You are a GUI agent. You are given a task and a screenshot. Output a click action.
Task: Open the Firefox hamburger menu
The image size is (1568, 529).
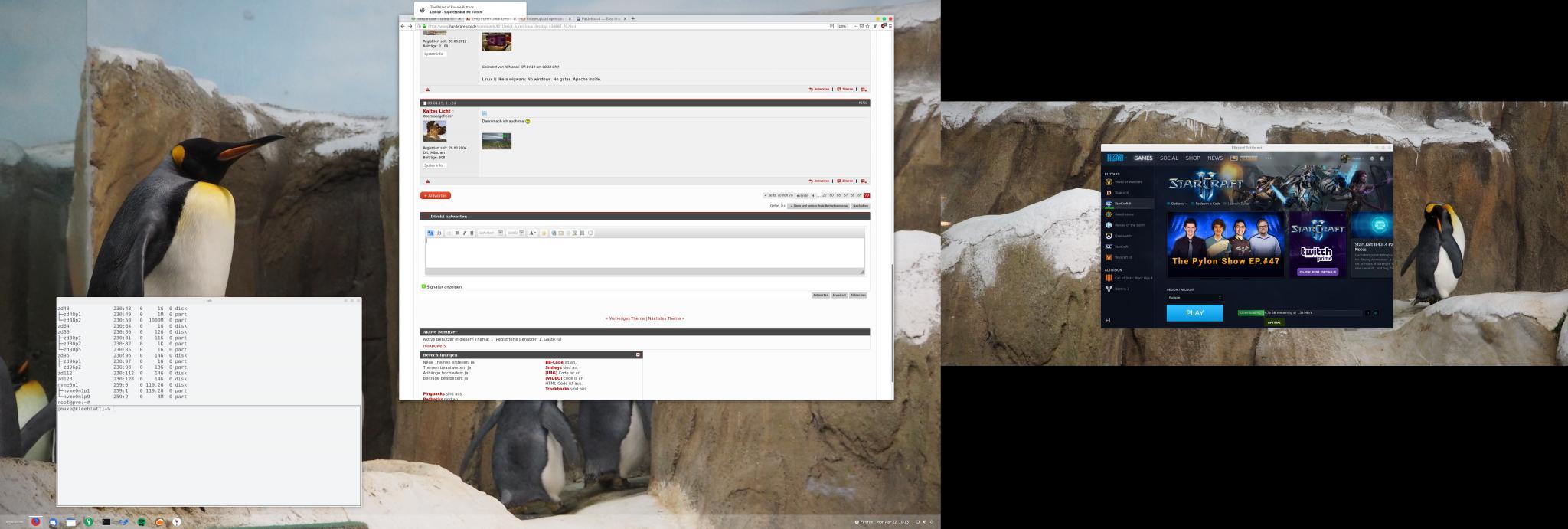890,26
